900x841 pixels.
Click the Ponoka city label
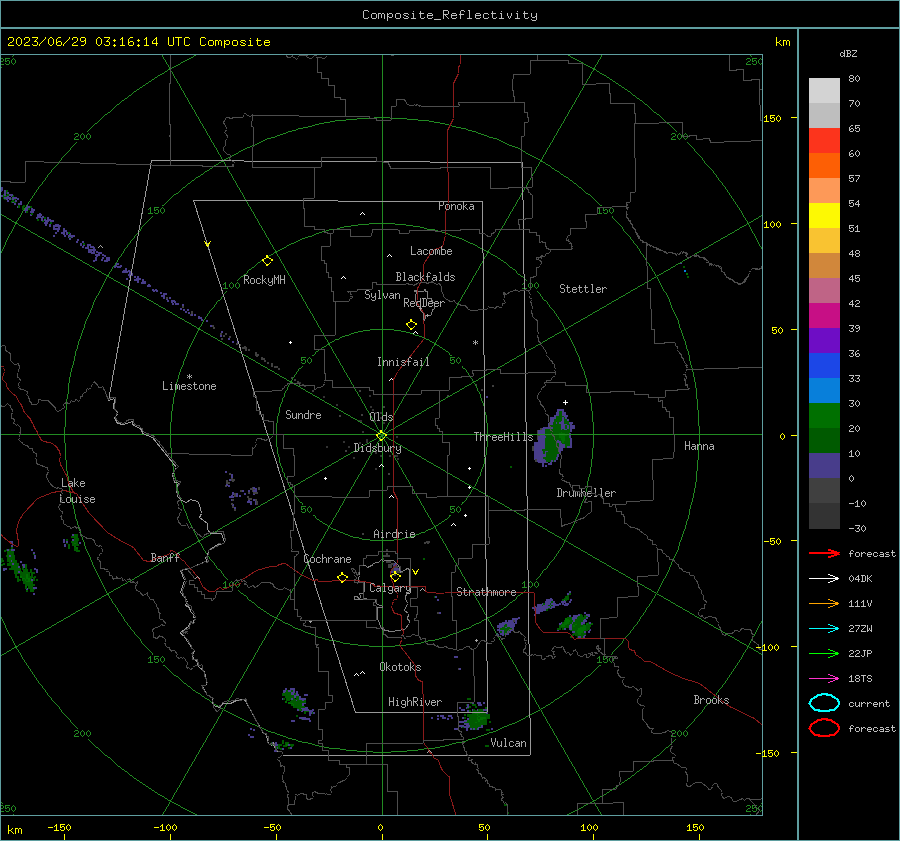tap(456, 206)
